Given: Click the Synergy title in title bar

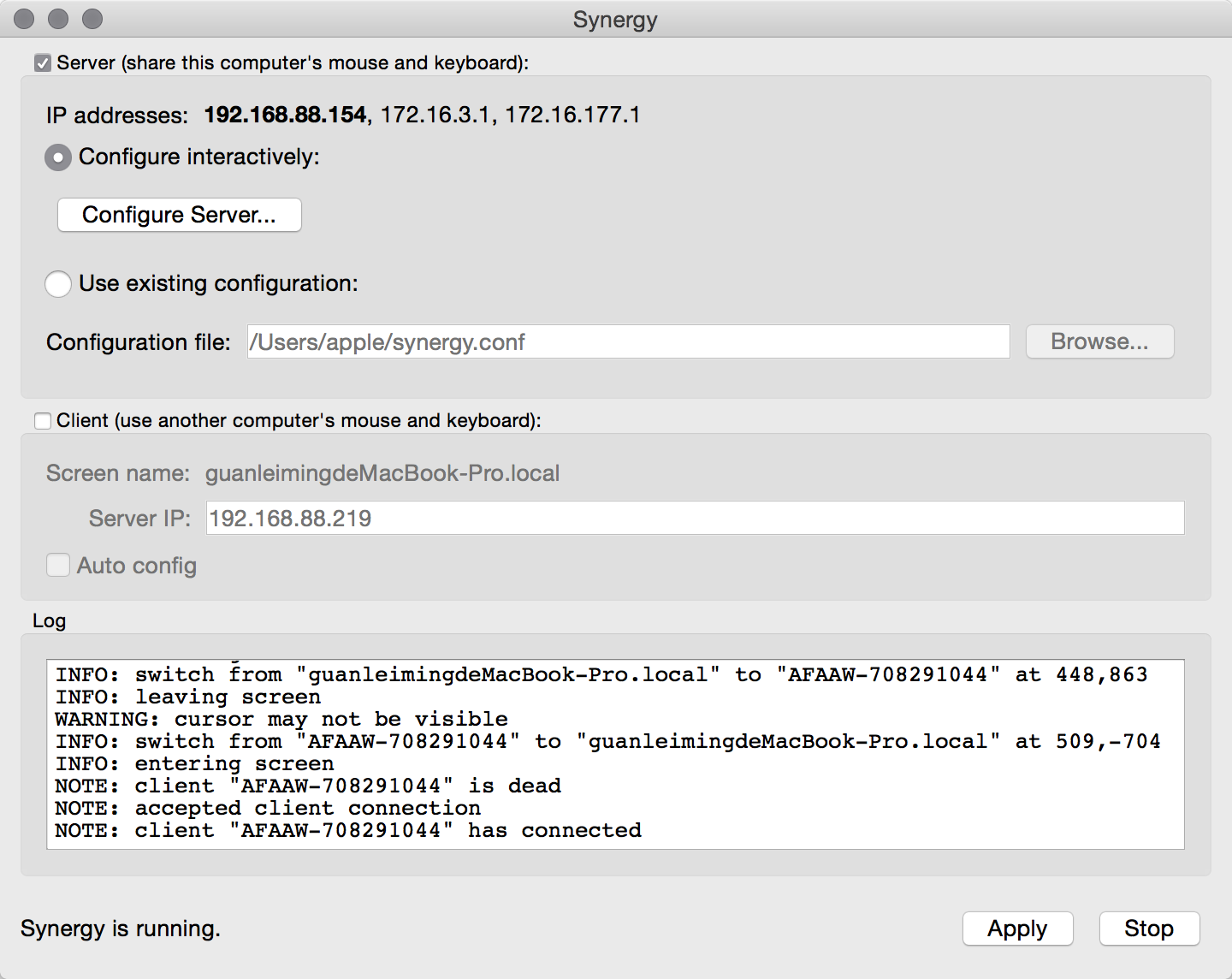Looking at the screenshot, I should [615, 20].
